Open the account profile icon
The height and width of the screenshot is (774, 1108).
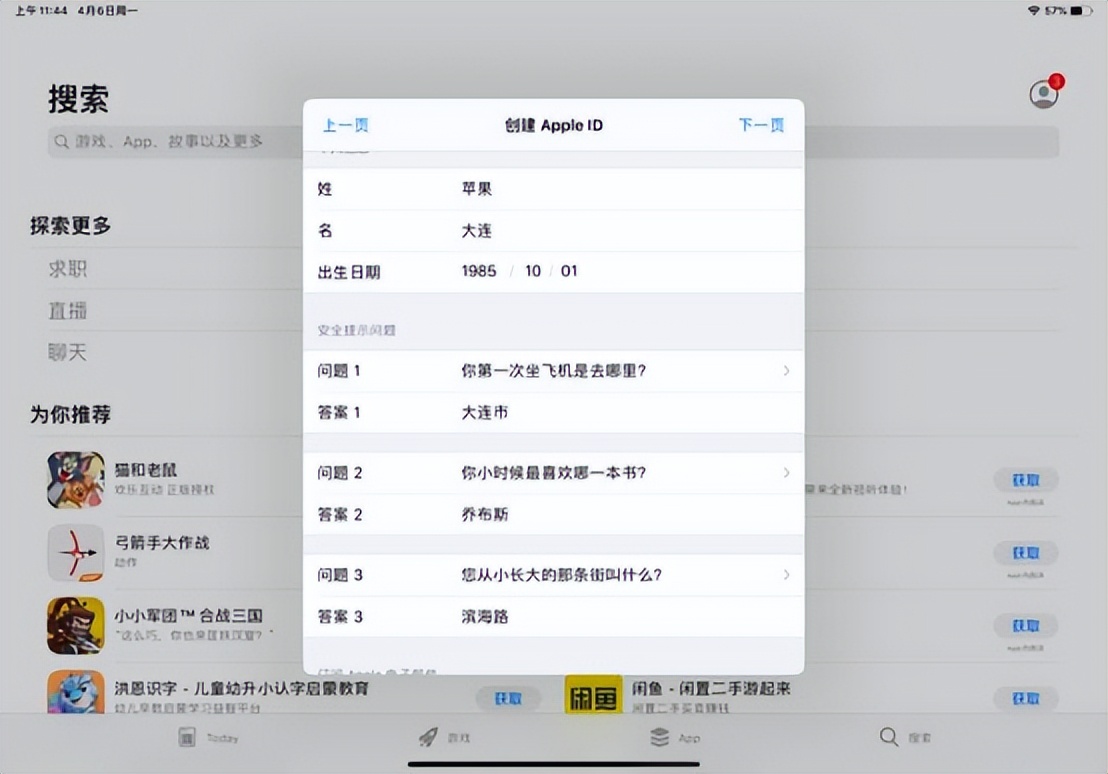pos(1043,94)
